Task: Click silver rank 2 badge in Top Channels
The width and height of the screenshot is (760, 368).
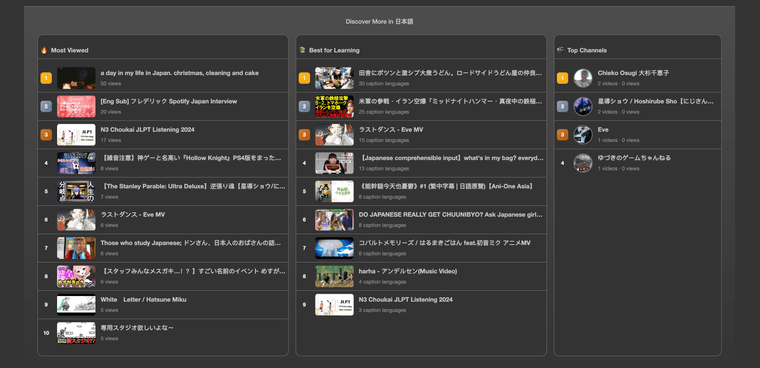Action: click(x=562, y=106)
